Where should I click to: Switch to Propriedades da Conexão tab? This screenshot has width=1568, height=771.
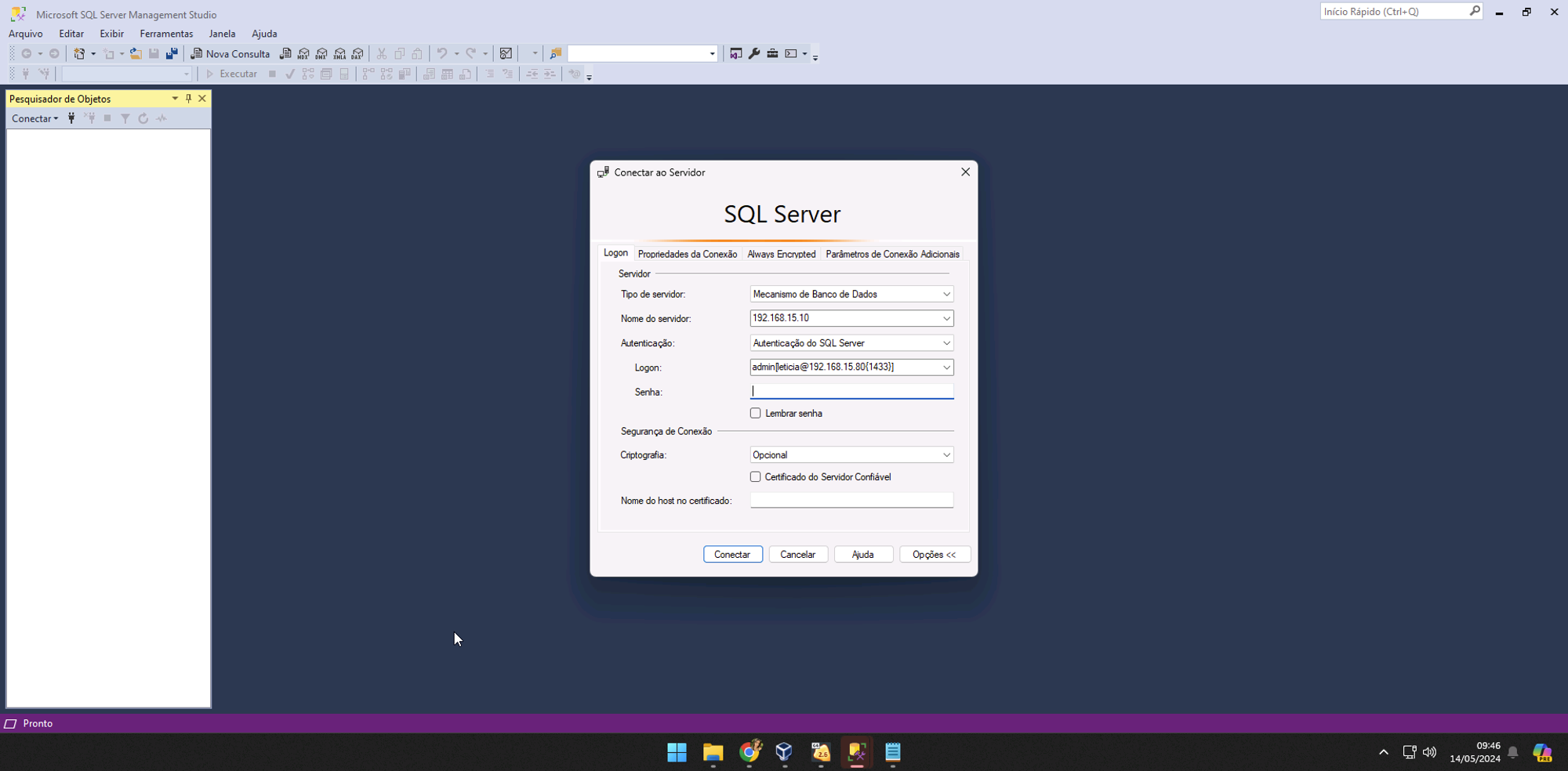coord(687,255)
